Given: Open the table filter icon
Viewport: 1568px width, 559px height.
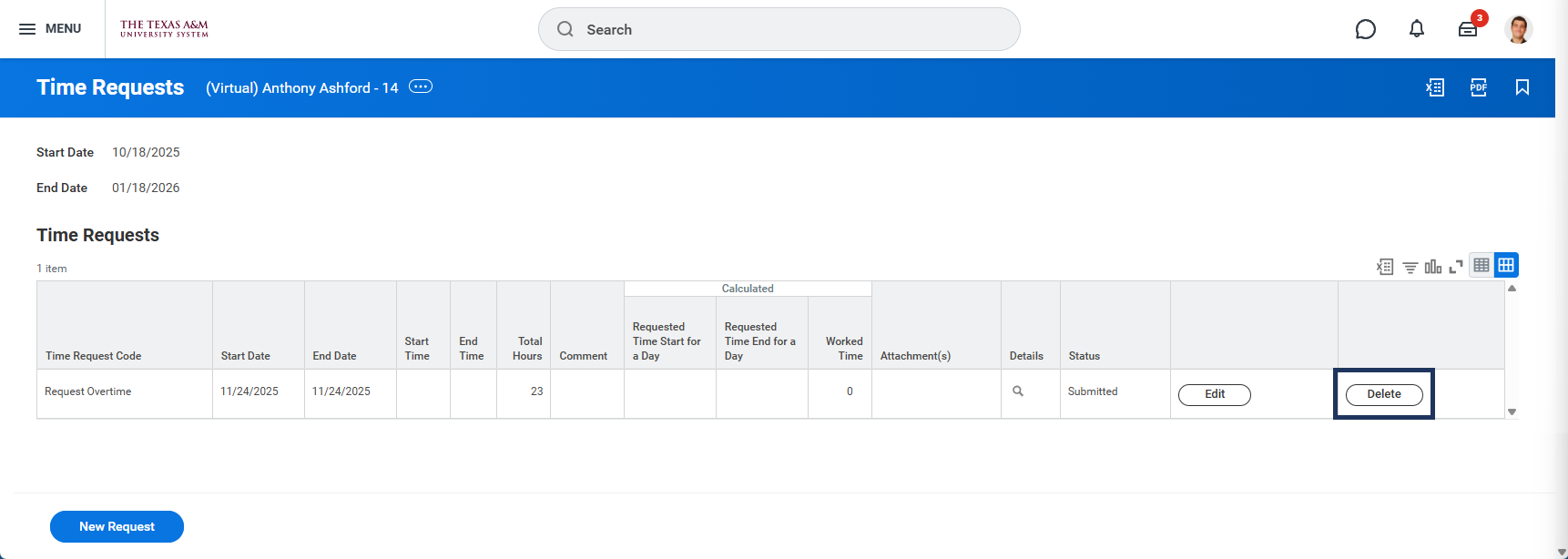Looking at the screenshot, I should 1410,267.
